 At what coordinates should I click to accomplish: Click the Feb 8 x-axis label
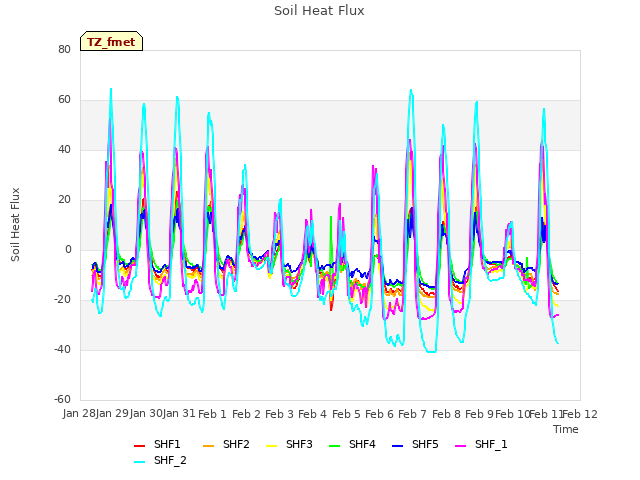coord(446,414)
